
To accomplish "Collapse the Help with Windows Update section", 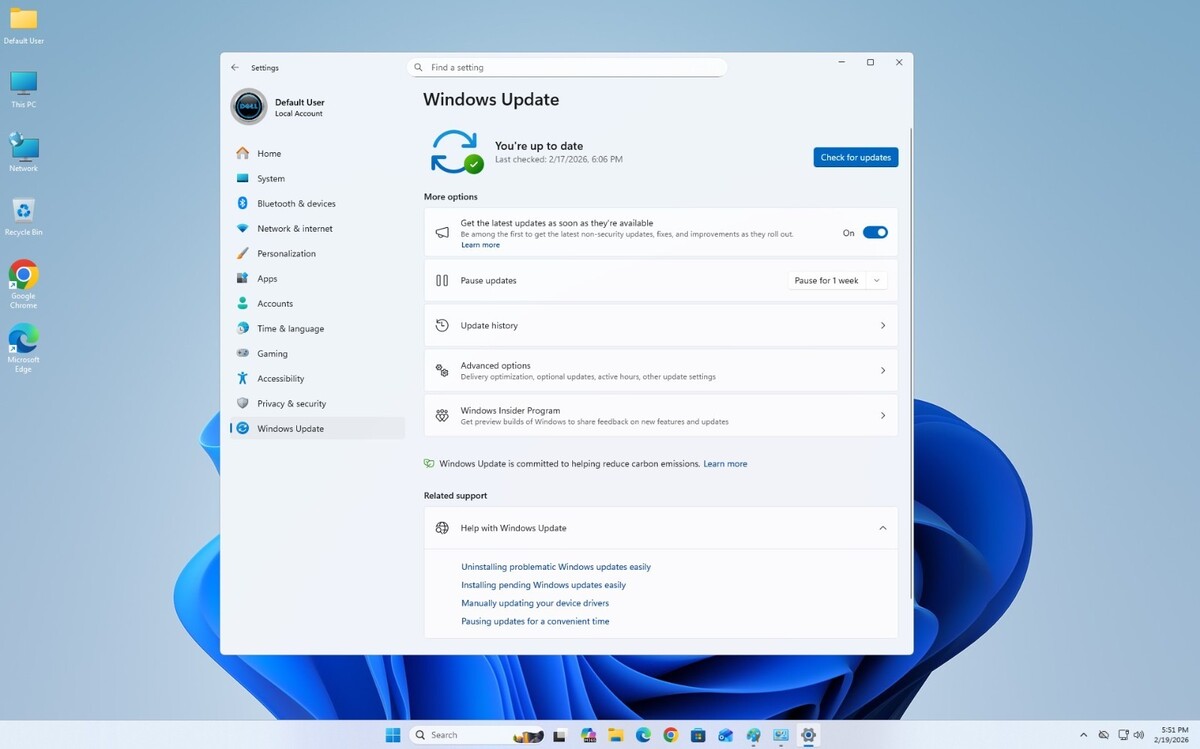I will point(882,528).
